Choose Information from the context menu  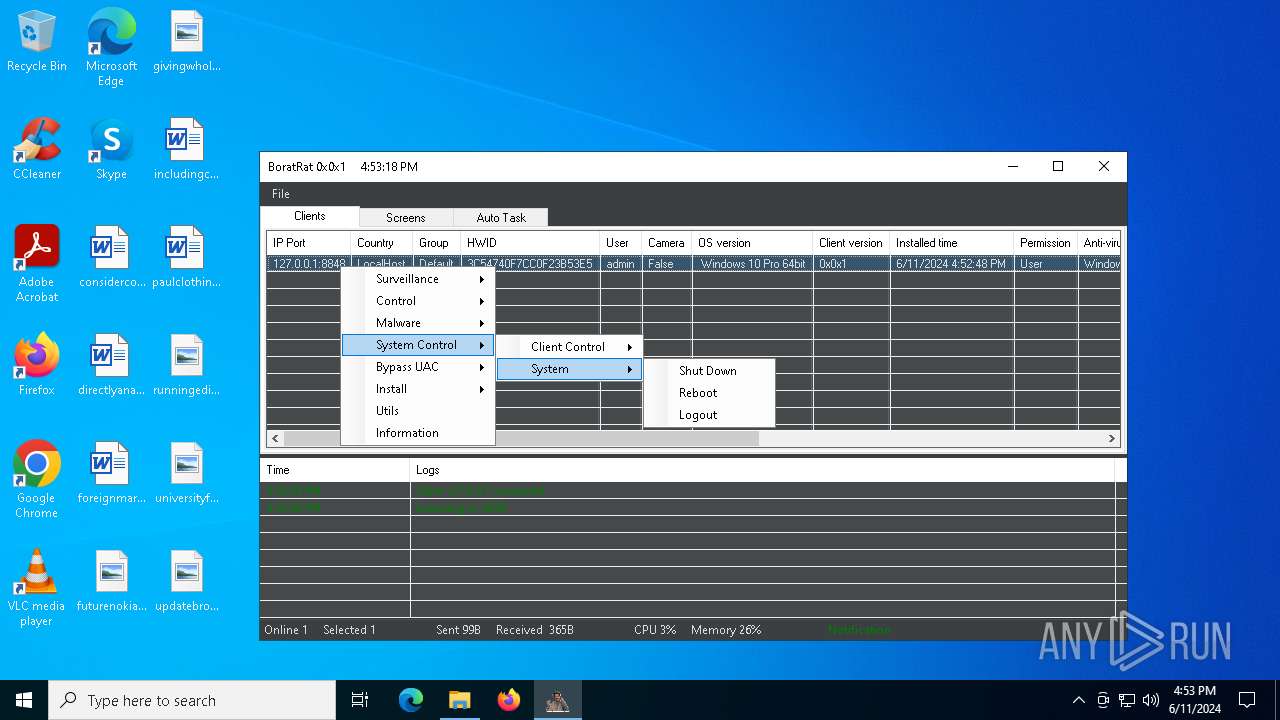[x=417, y=433]
